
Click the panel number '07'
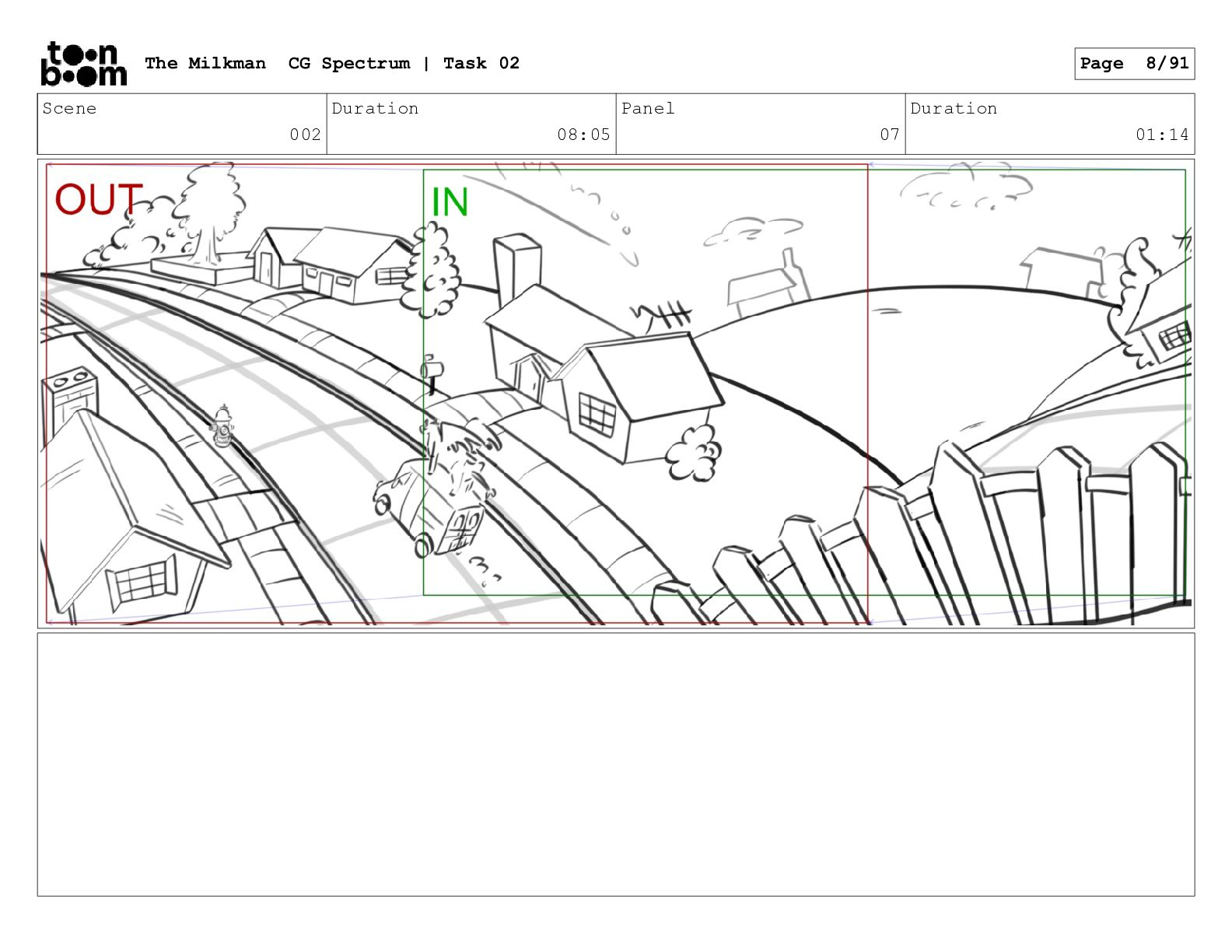[x=890, y=135]
